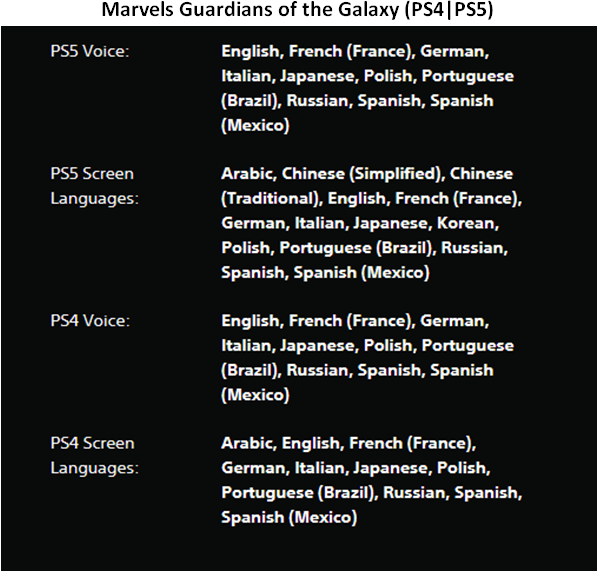Select the PS4 Voice label
Image resolution: width=597 pixels, height=571 pixels.
click(90, 321)
